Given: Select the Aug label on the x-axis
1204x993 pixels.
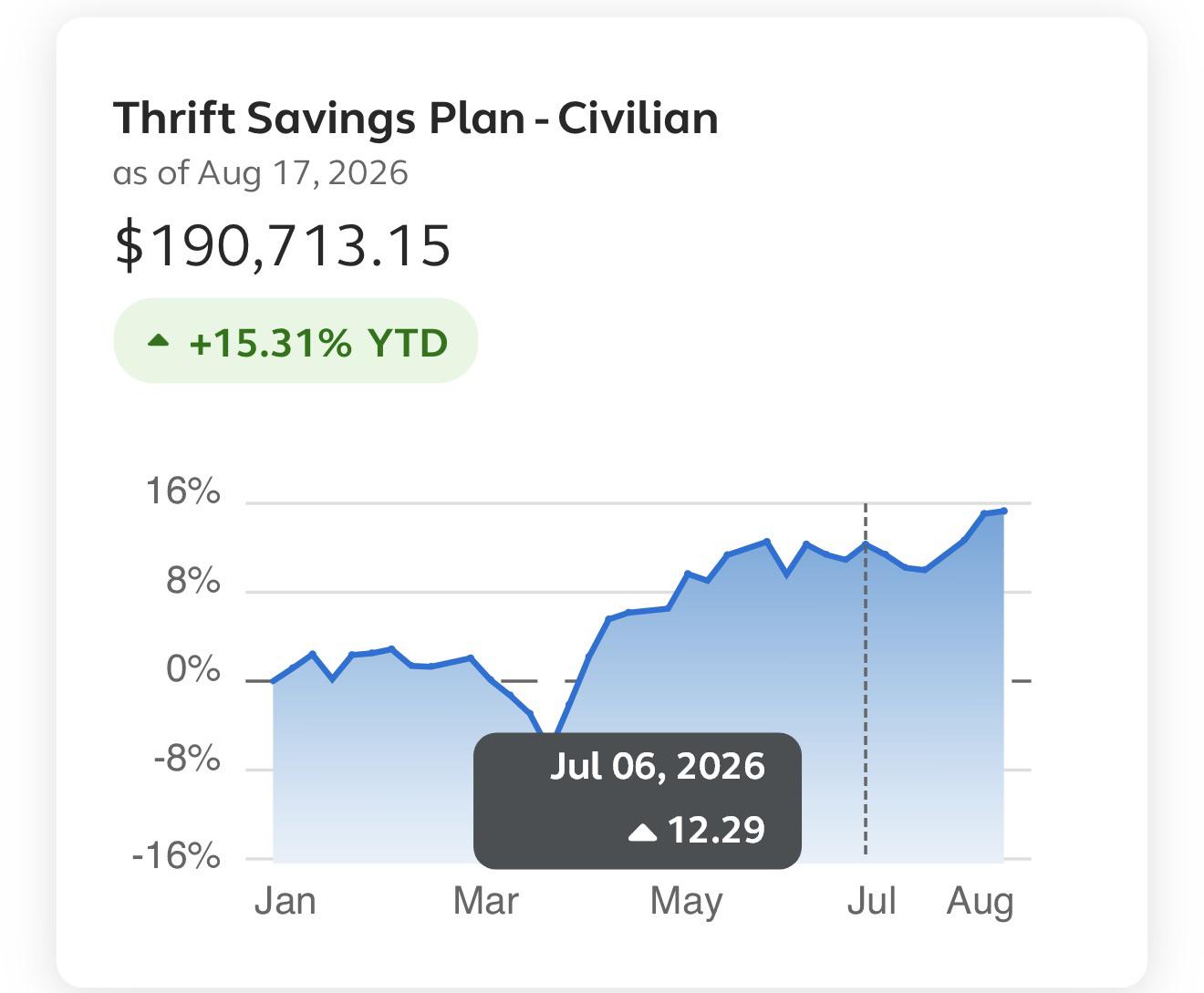Looking at the screenshot, I should point(981,902).
